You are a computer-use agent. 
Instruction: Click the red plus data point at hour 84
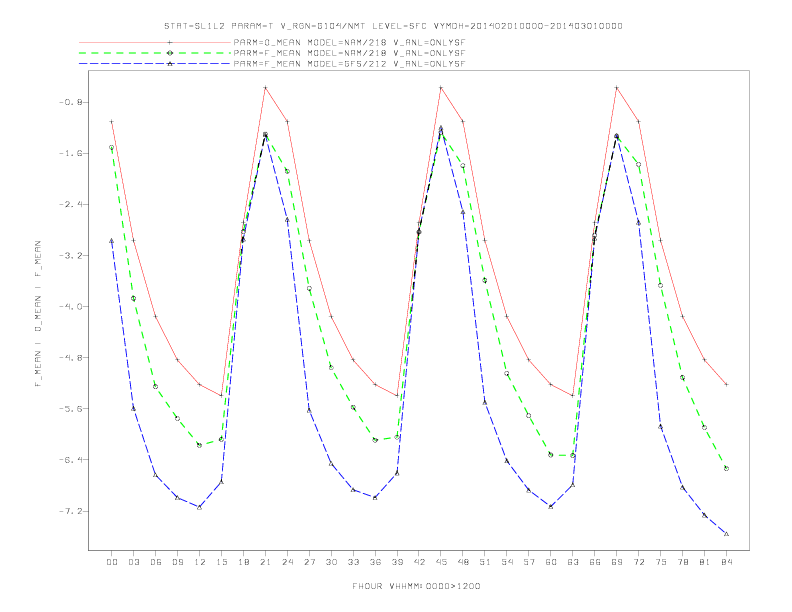point(726,385)
